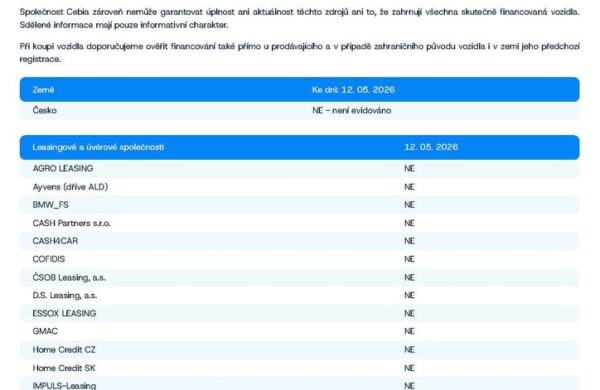Select the 'COFIDIS' row name

49,259
